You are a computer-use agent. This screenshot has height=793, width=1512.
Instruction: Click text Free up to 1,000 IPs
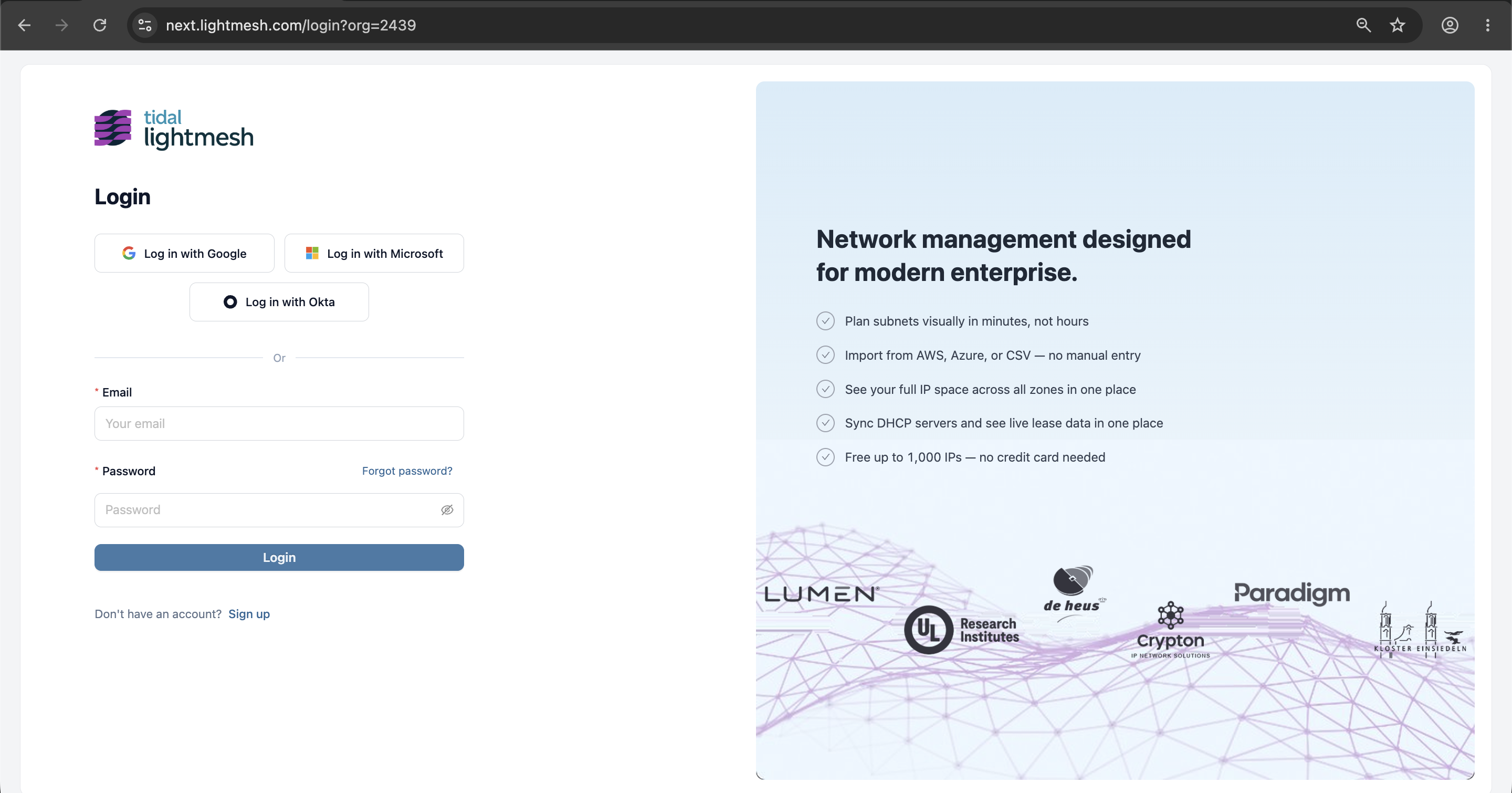click(975, 457)
